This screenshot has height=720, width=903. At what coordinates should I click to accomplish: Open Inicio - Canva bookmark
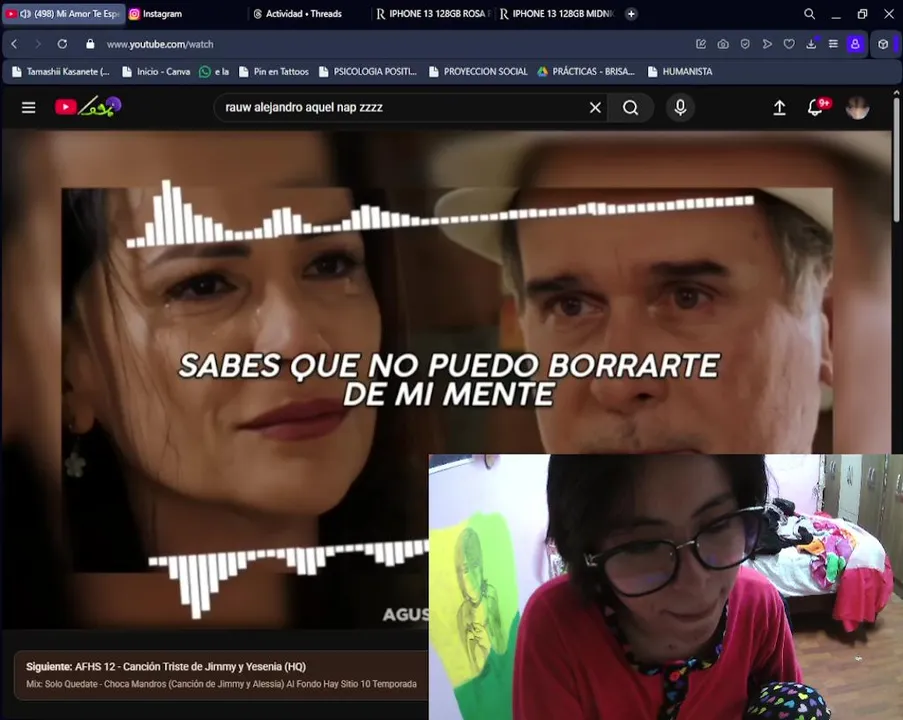click(x=156, y=71)
